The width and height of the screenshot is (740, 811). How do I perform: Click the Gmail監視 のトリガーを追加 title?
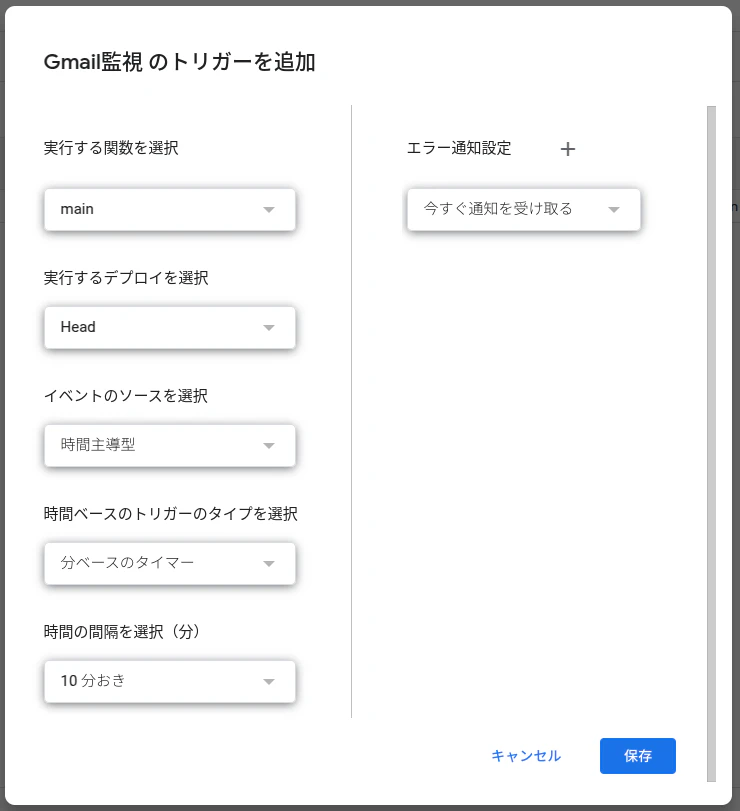(179, 62)
